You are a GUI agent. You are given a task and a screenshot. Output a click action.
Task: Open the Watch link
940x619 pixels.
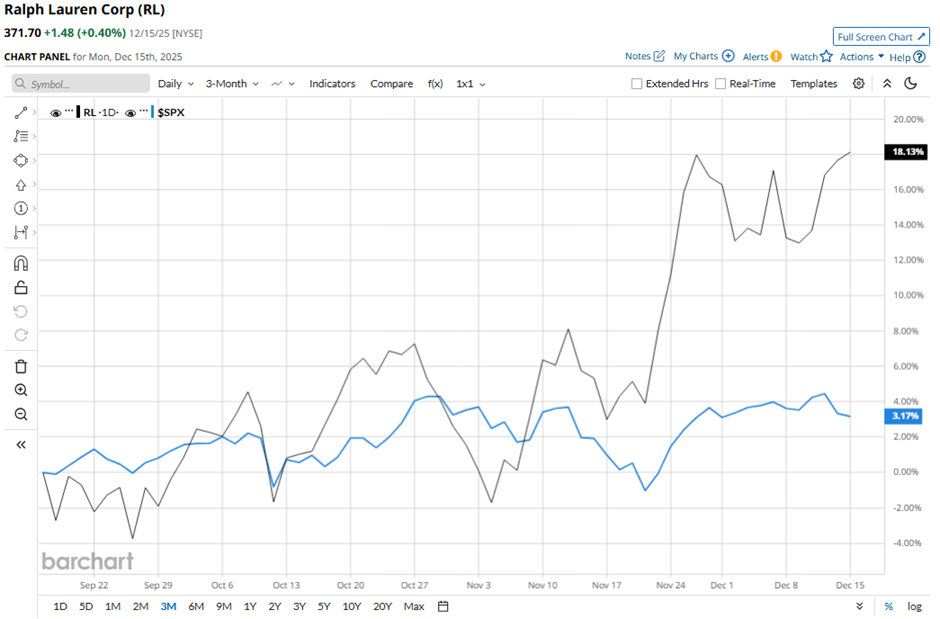[803, 56]
